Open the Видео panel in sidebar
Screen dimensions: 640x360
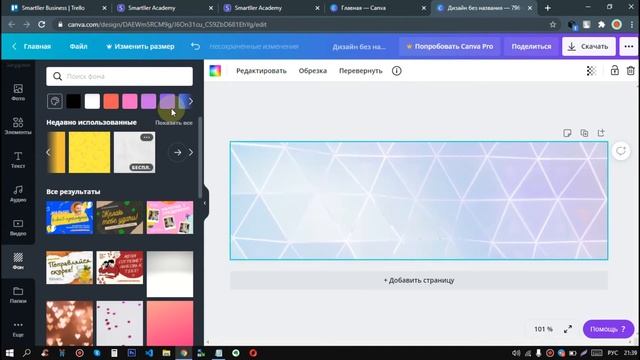pos(18,227)
